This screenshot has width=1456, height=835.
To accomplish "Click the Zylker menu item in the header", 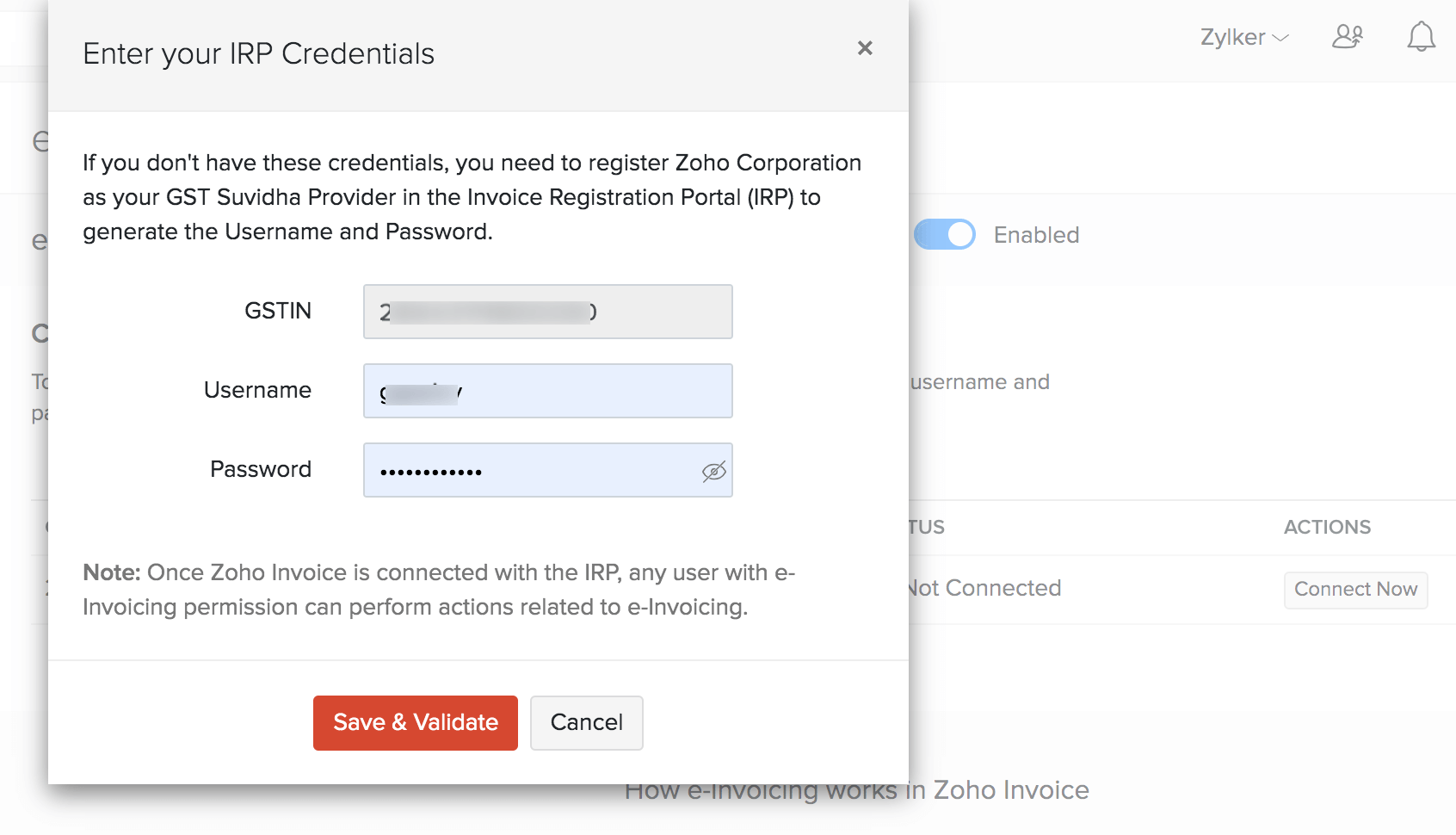I will (x=1231, y=37).
